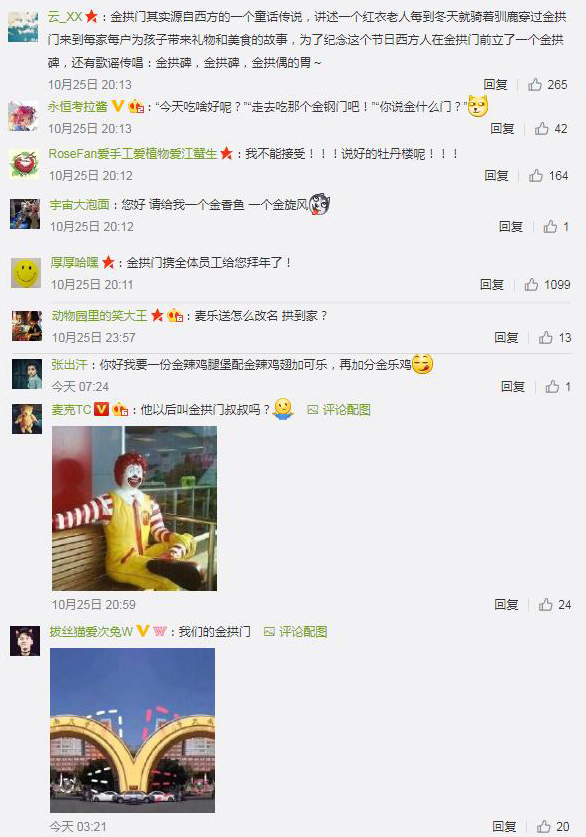Open 云_XX's profile avatar
The width and height of the screenshot is (586, 837).
point(23,27)
